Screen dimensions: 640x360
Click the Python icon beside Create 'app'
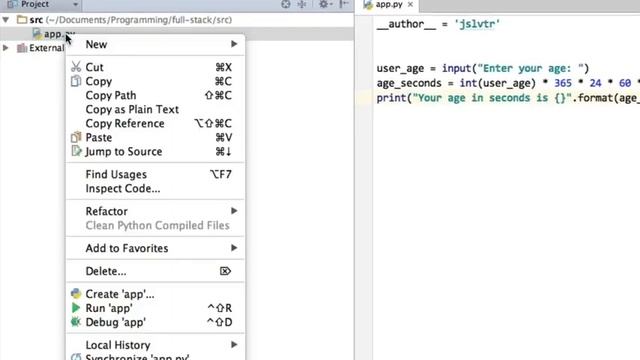coord(76,293)
